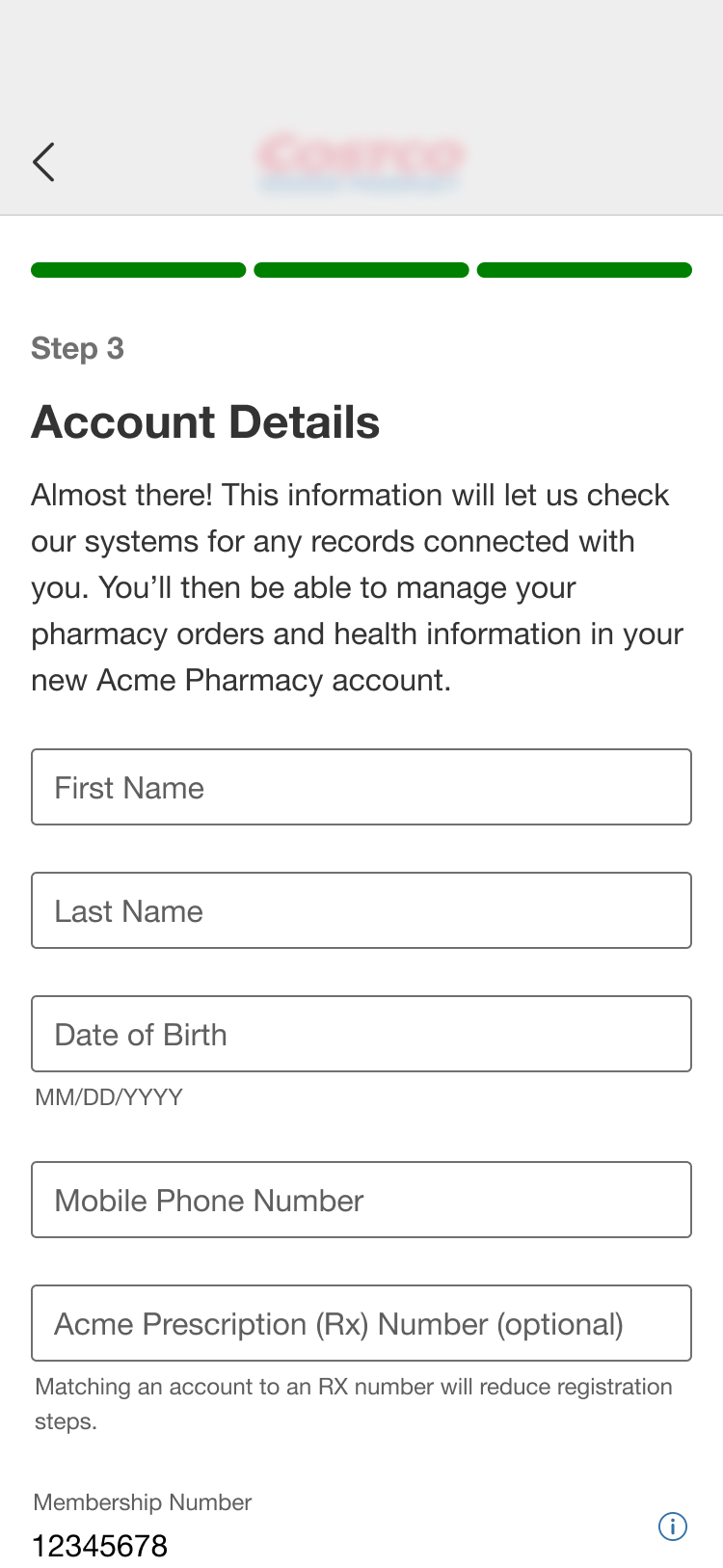Tap the Mobile Phone Number field
Image resolution: width=723 pixels, height=1568 pixels.
pos(361,1200)
